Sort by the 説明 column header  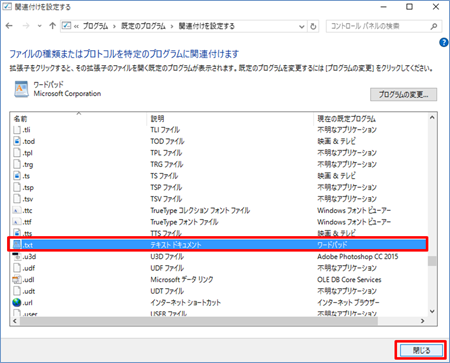tap(230, 119)
